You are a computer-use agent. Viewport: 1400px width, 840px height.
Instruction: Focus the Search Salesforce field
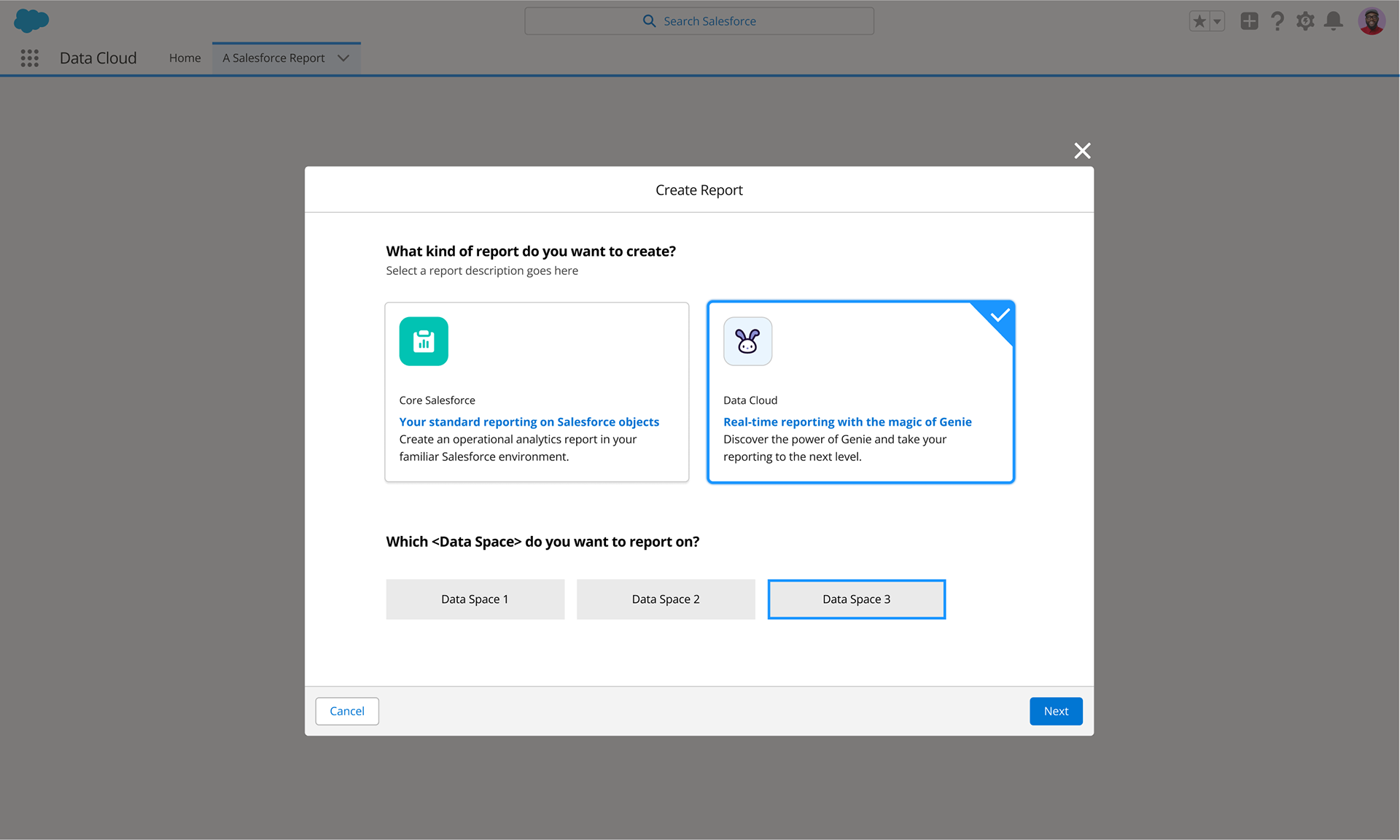point(699,21)
